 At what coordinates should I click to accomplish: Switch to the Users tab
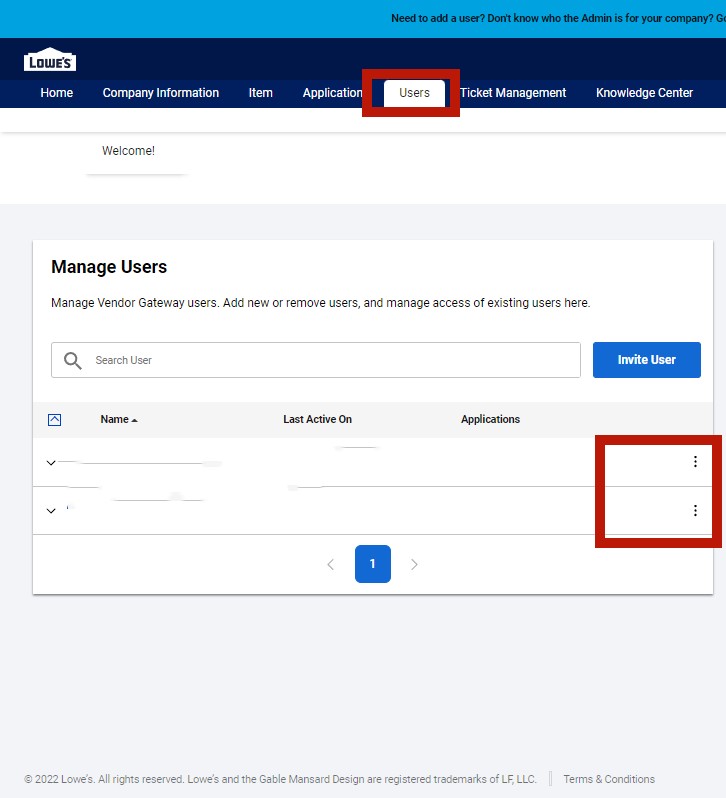pos(414,93)
